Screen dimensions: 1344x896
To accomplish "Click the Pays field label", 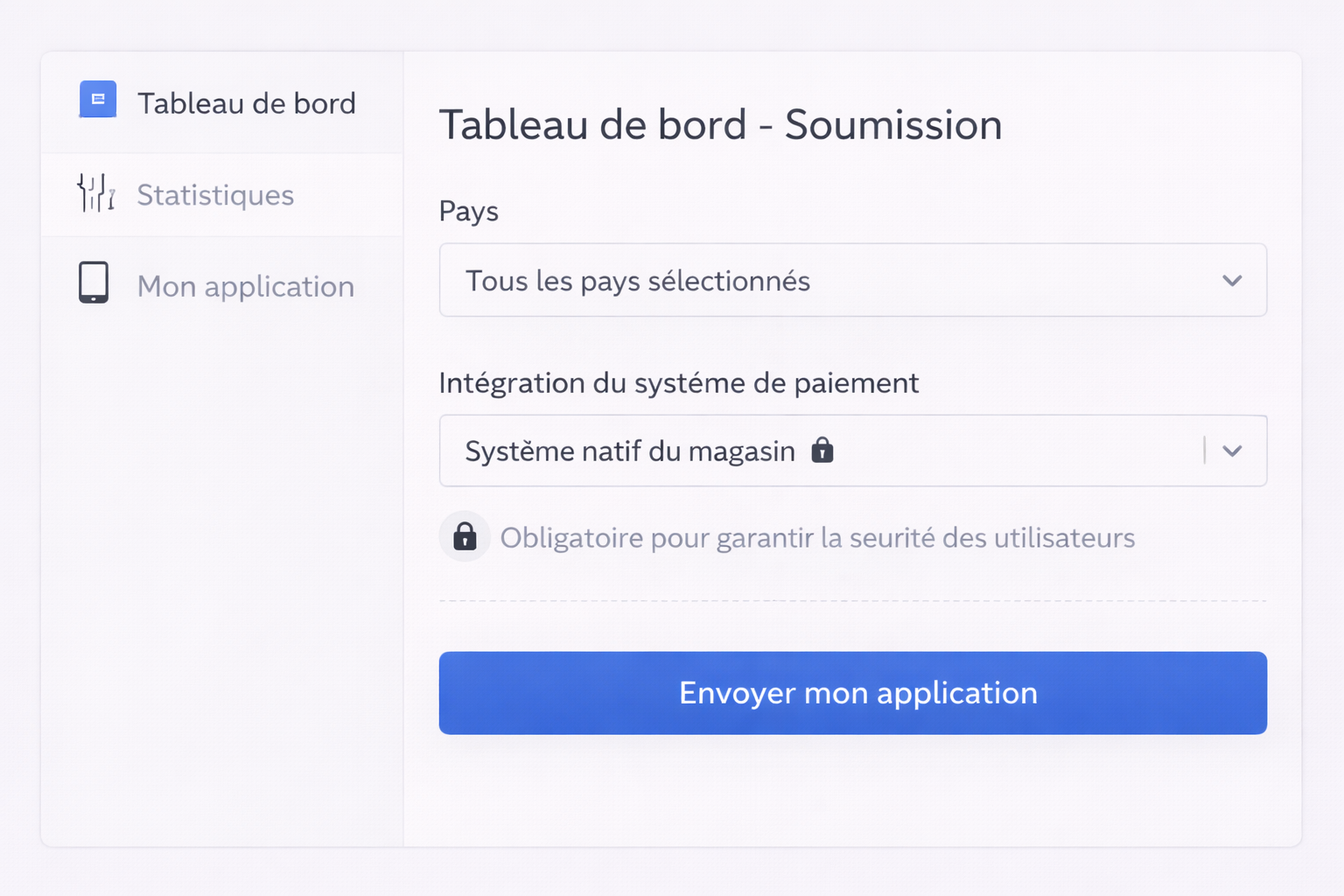I will click(x=469, y=212).
